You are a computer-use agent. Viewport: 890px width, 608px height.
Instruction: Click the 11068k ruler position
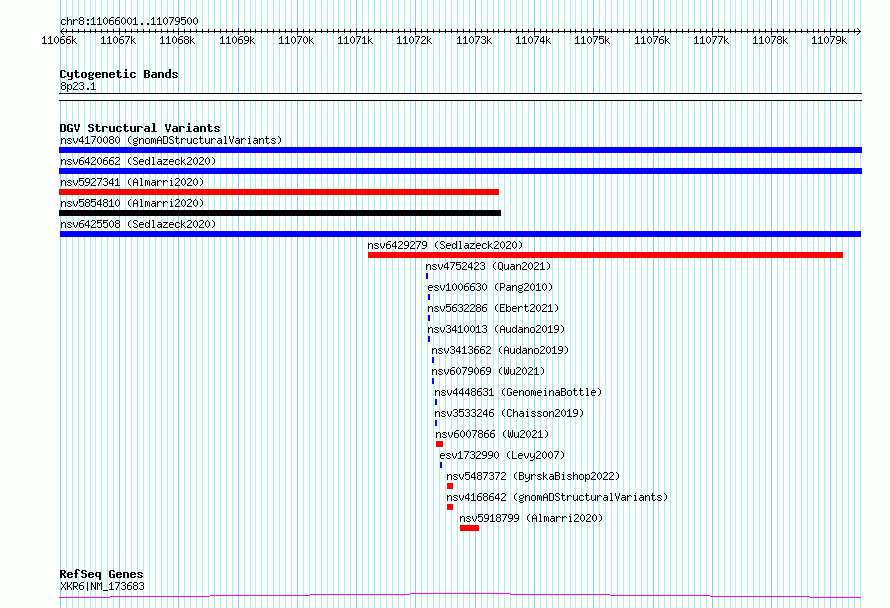pyautogui.click(x=177, y=40)
